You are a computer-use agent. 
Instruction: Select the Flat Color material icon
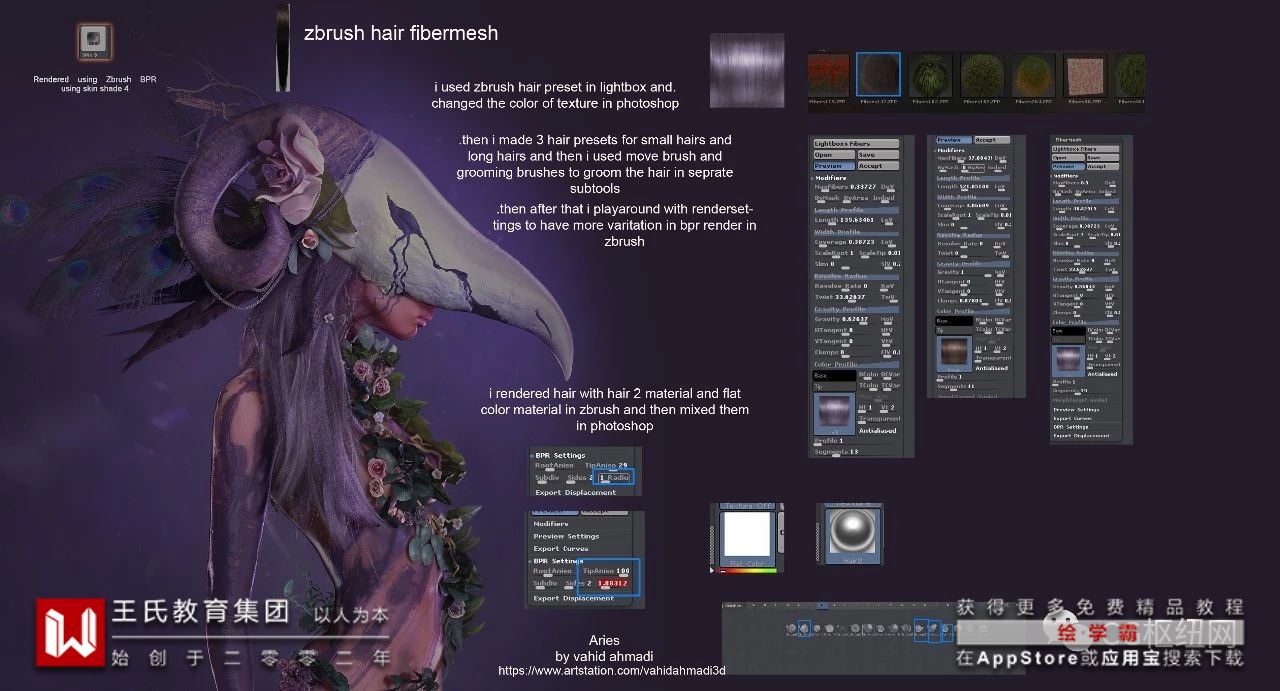(747, 539)
